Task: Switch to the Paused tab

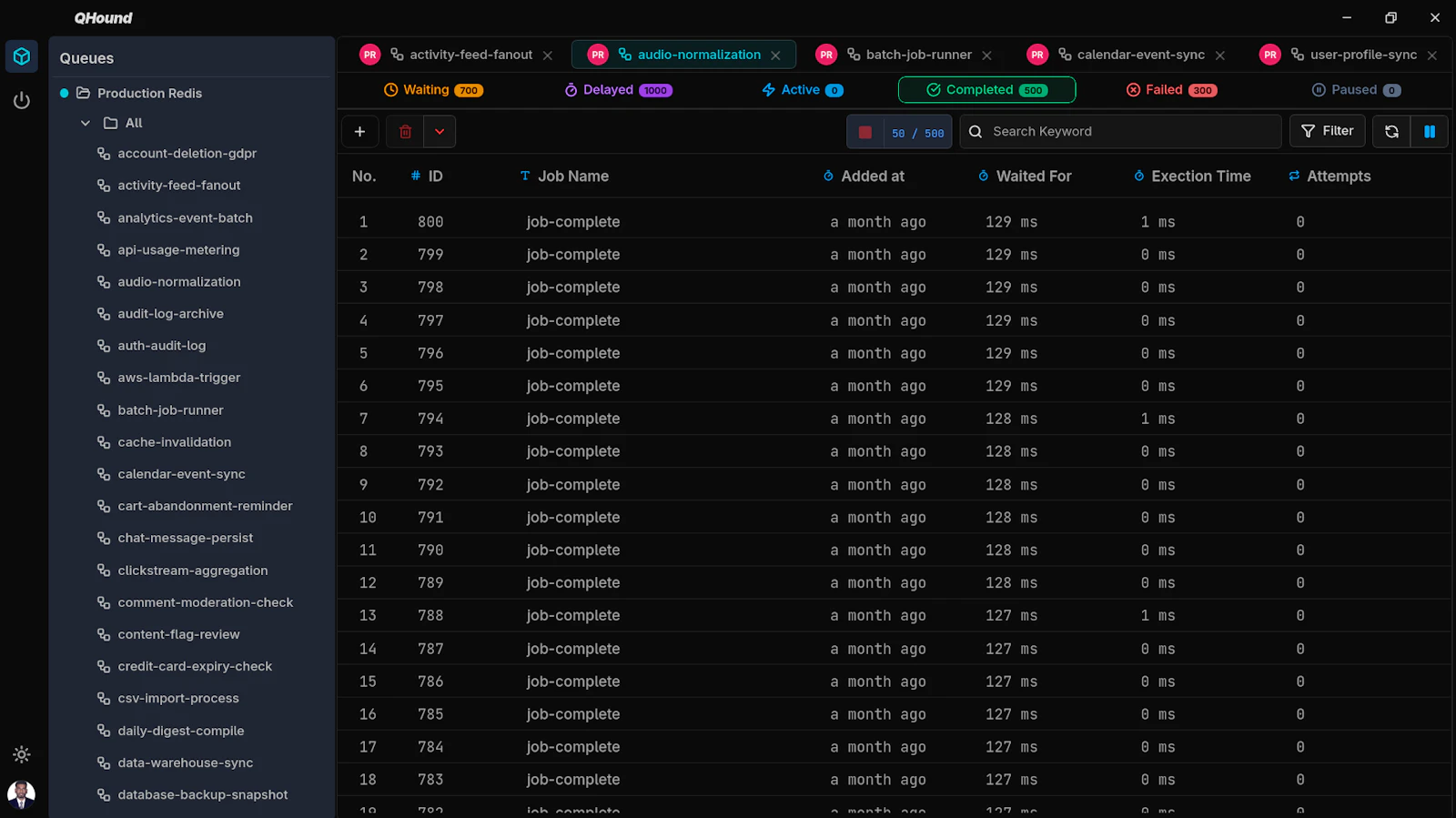Action: point(1356,90)
